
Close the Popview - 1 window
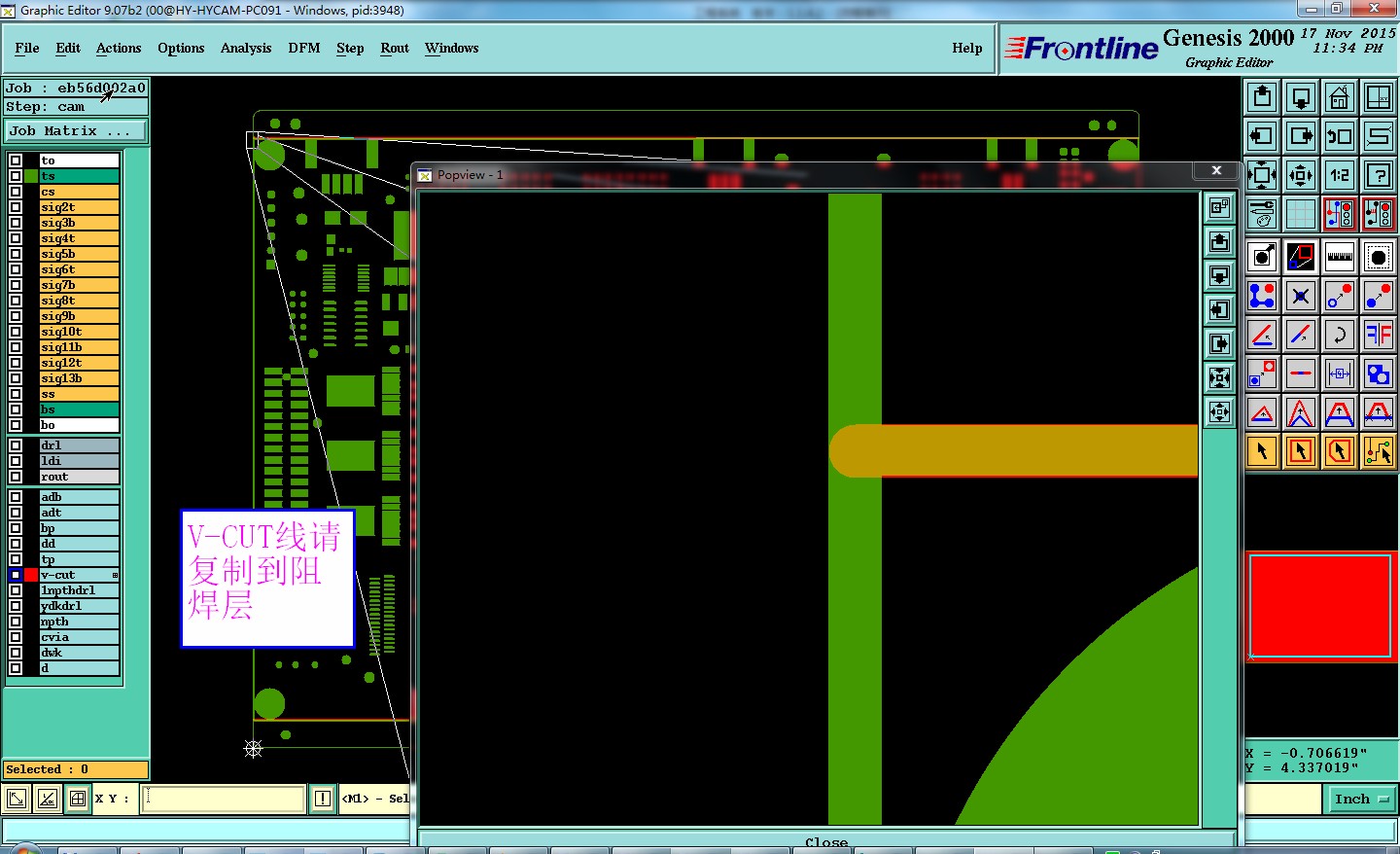(x=1216, y=171)
